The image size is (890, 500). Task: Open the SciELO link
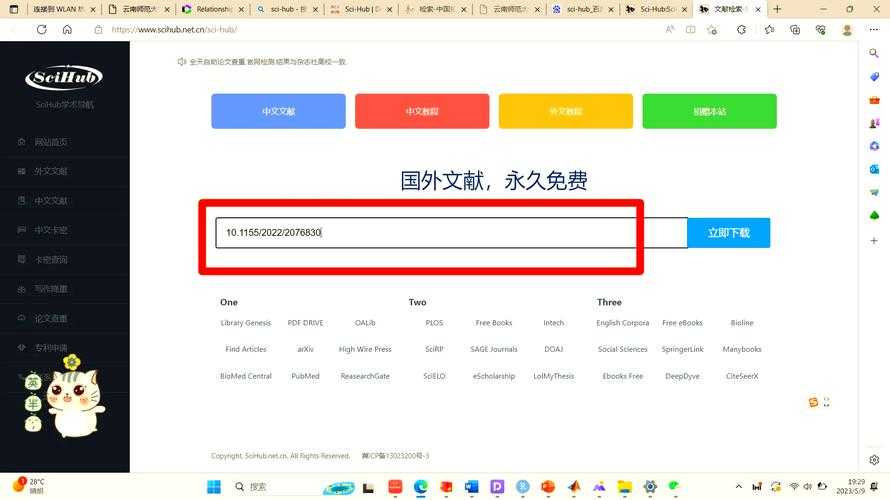[434, 376]
